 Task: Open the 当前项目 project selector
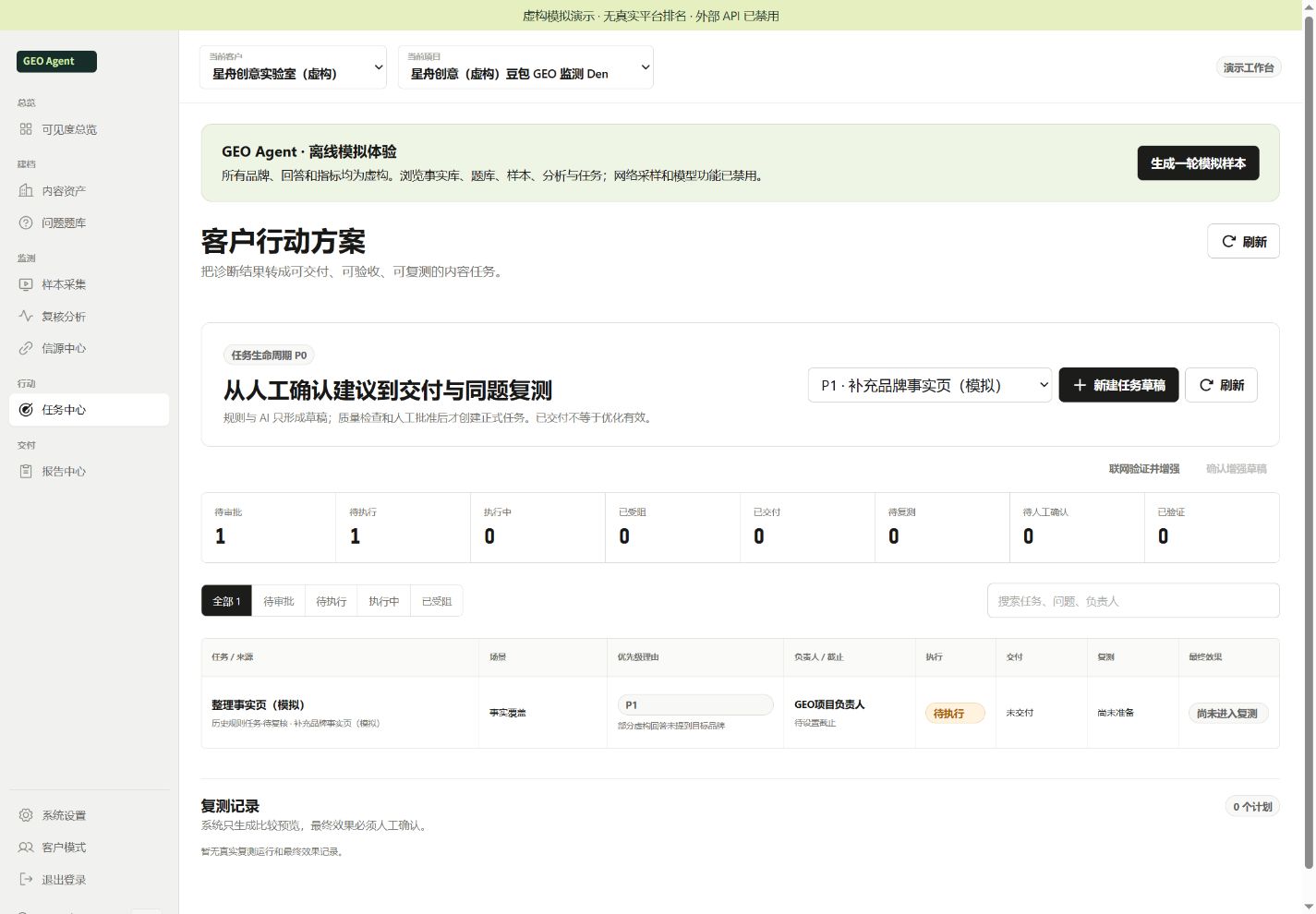525,67
